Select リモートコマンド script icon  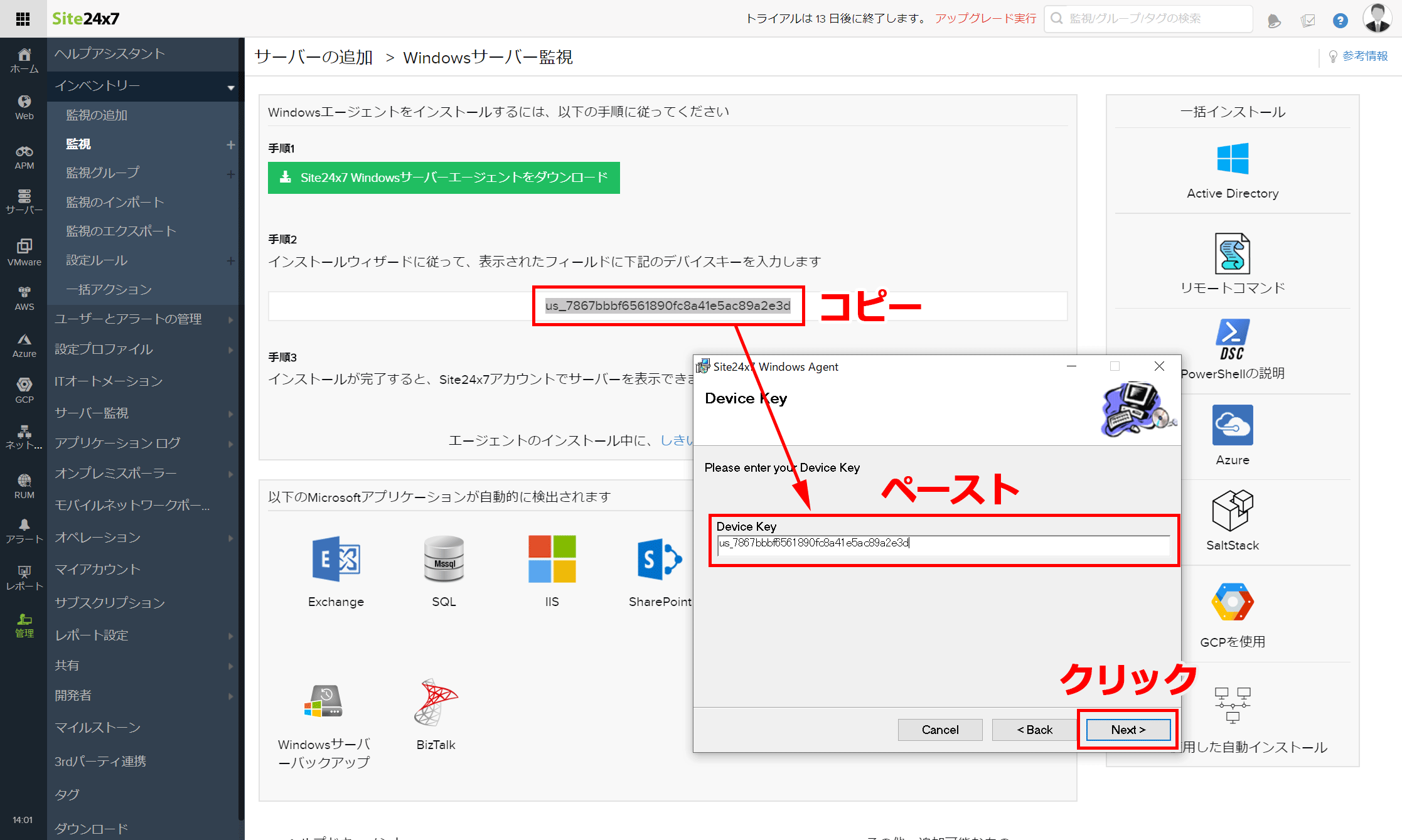pos(1232,253)
